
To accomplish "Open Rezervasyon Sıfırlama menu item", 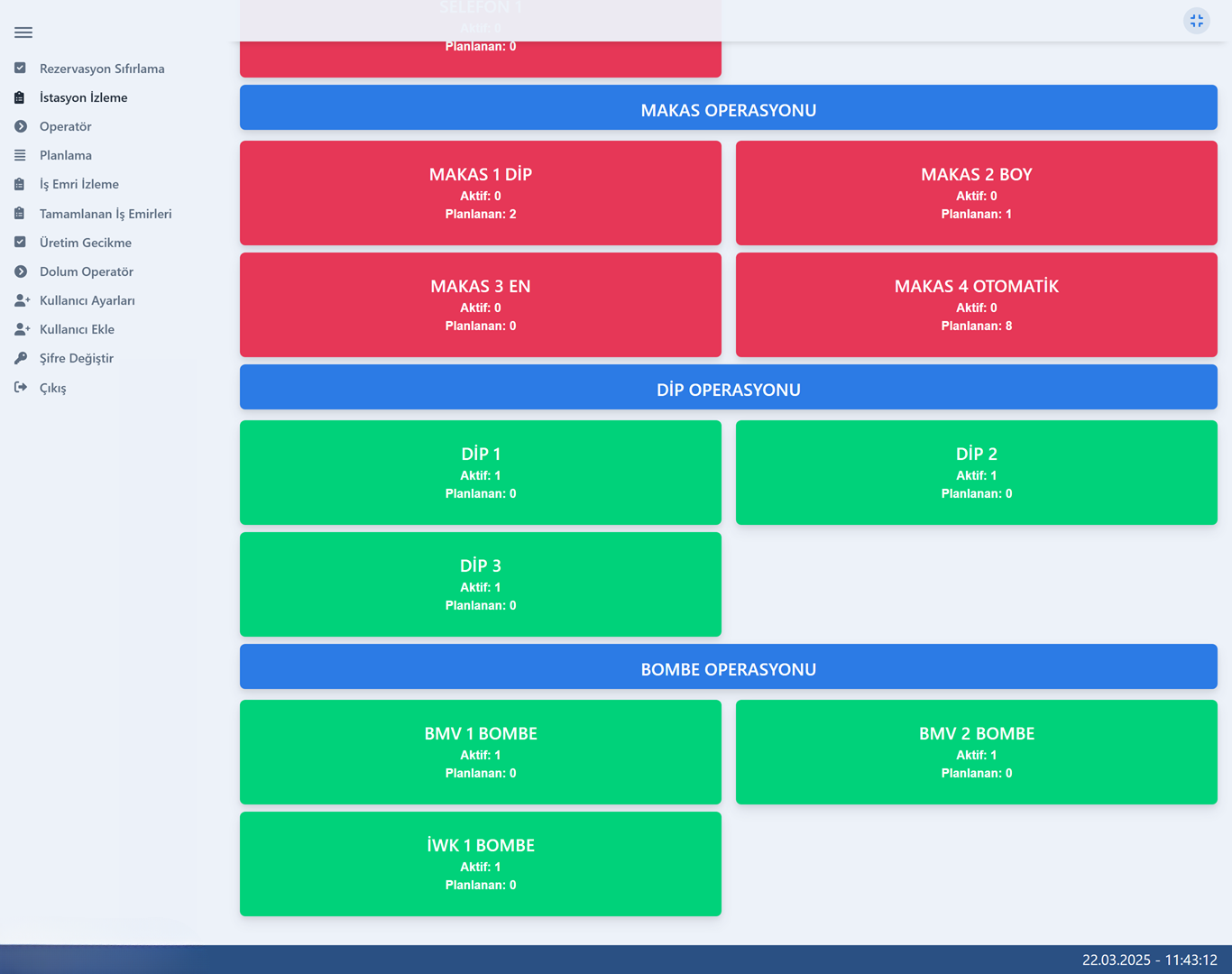I will click(x=102, y=69).
